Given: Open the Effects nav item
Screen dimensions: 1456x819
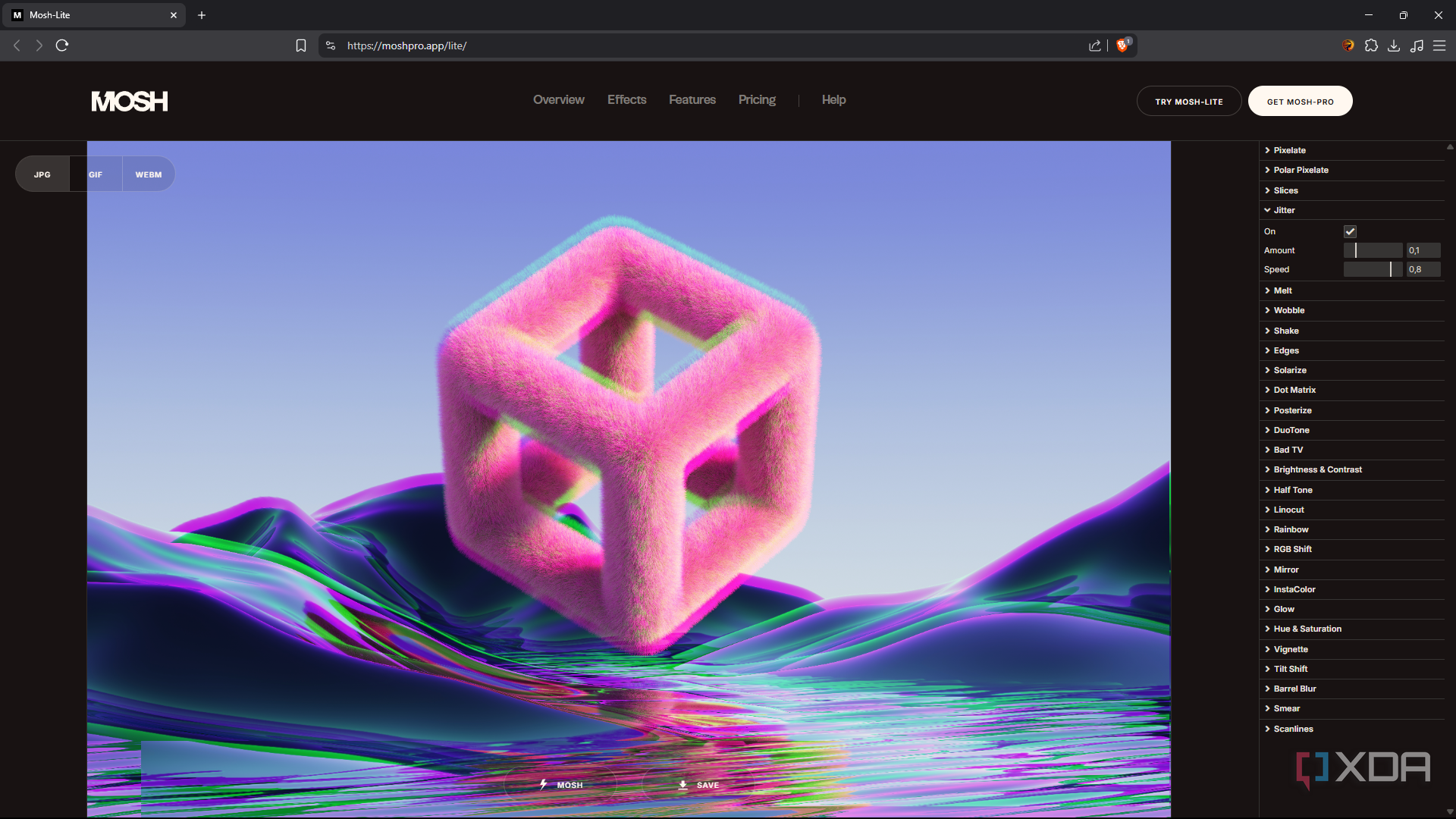Looking at the screenshot, I should point(627,100).
